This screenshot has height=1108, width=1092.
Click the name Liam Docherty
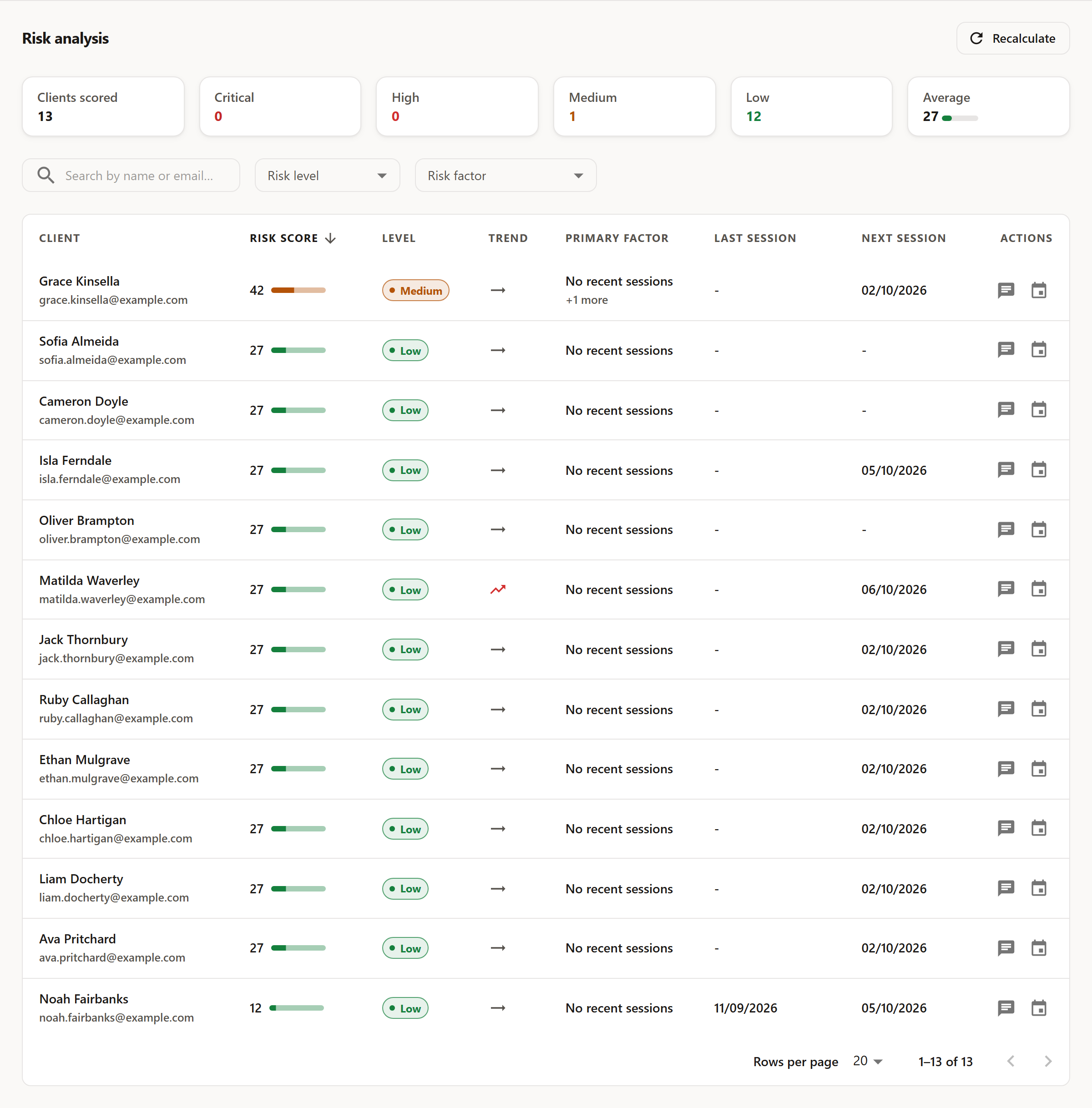[x=81, y=879]
